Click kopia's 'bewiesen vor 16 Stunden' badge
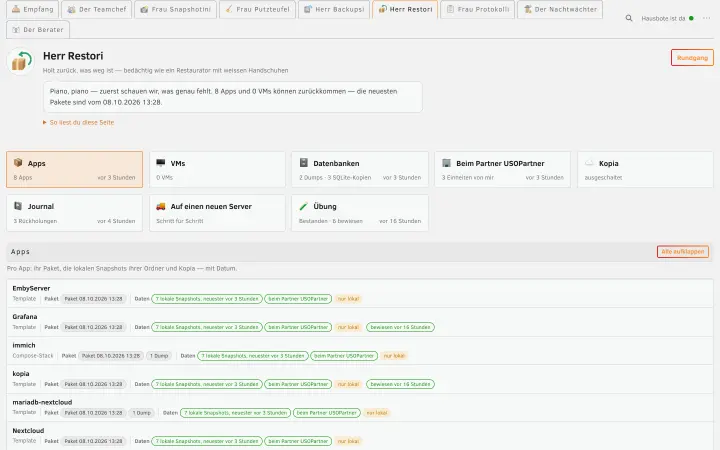Viewport: 720px width, 450px height. (x=400, y=384)
